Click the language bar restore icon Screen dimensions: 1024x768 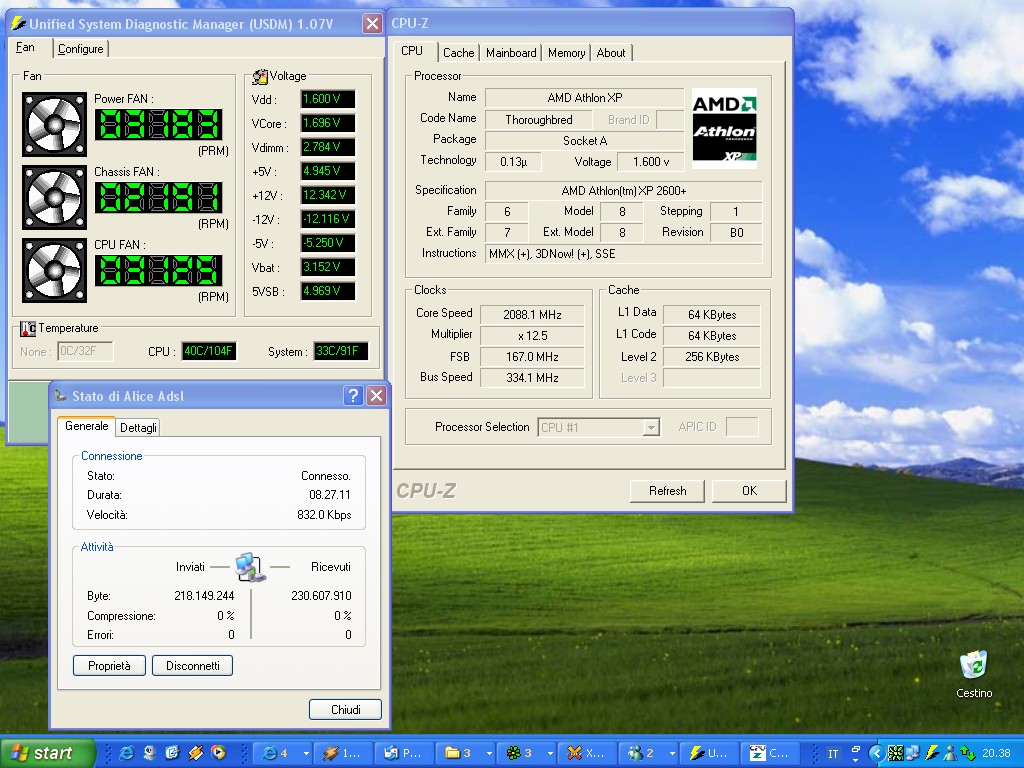point(856,750)
